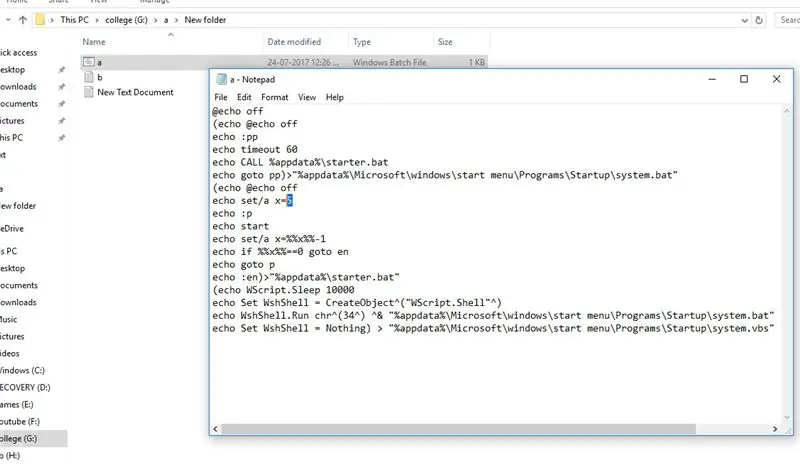Viewport: 800px width, 469px height.
Task: Unpin Pictures via its pin icon
Action: click(62, 121)
